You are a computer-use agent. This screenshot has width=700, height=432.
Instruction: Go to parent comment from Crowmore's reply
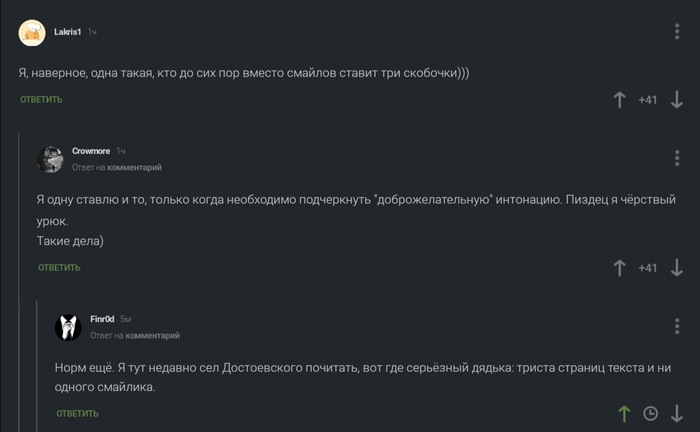coord(133,168)
